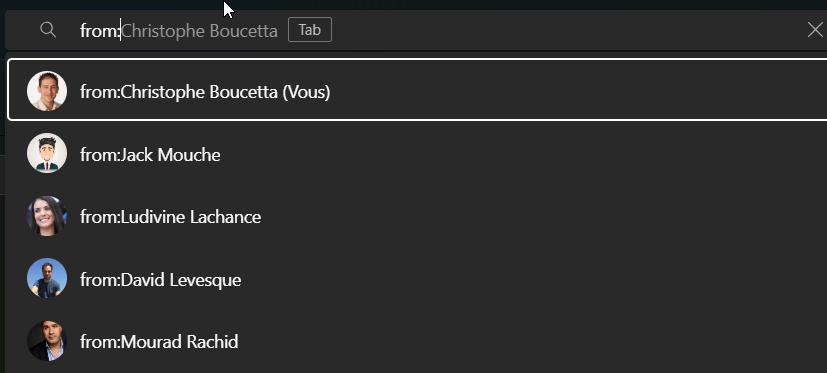Click empty space in Mourad Rachid row

pyautogui.click(x=533, y=342)
